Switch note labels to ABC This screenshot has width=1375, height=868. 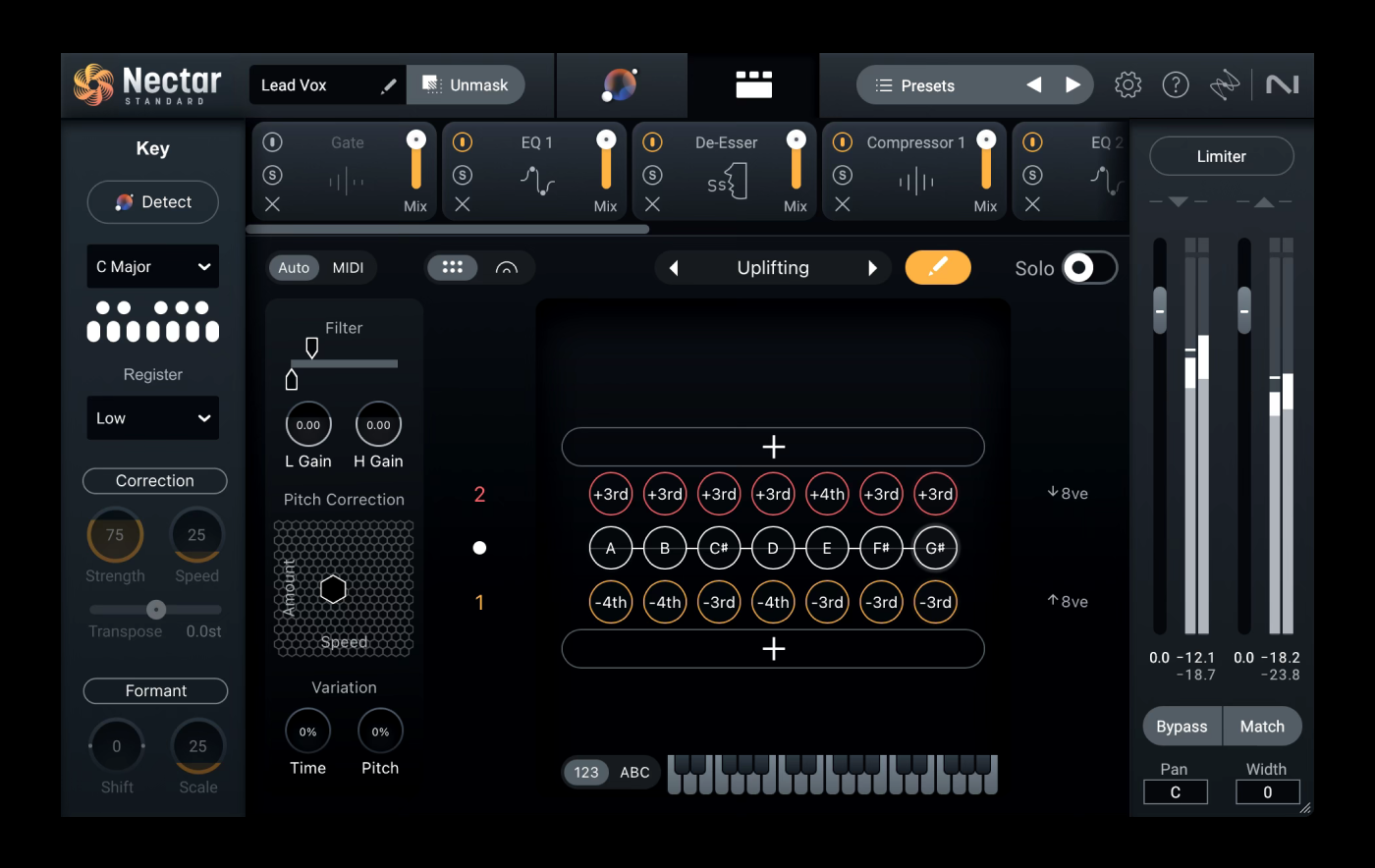point(634,772)
